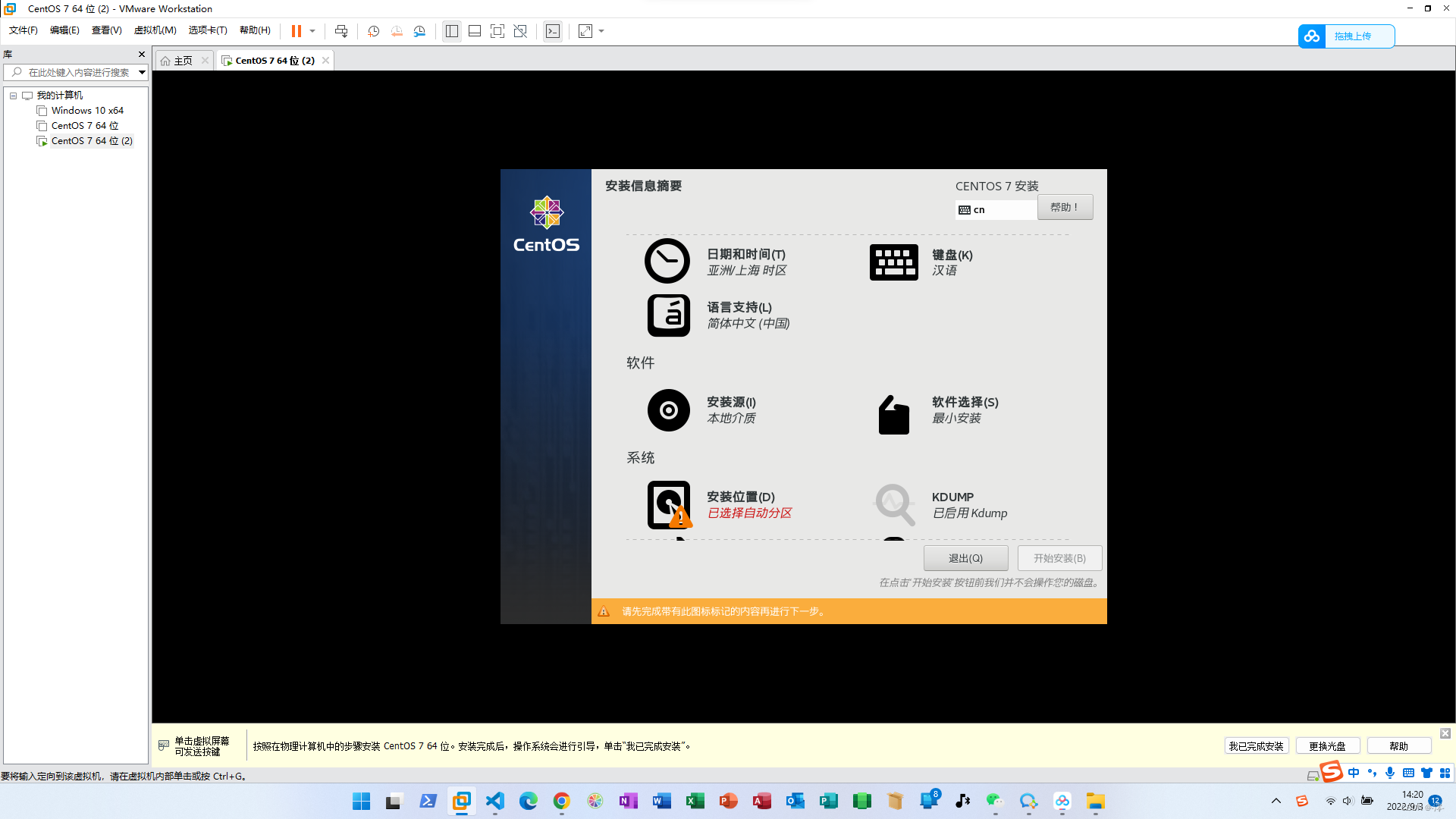Image resolution: width=1456 pixels, height=819 pixels.
Task: Take a snapshot of this virtual machine
Action: (x=374, y=31)
